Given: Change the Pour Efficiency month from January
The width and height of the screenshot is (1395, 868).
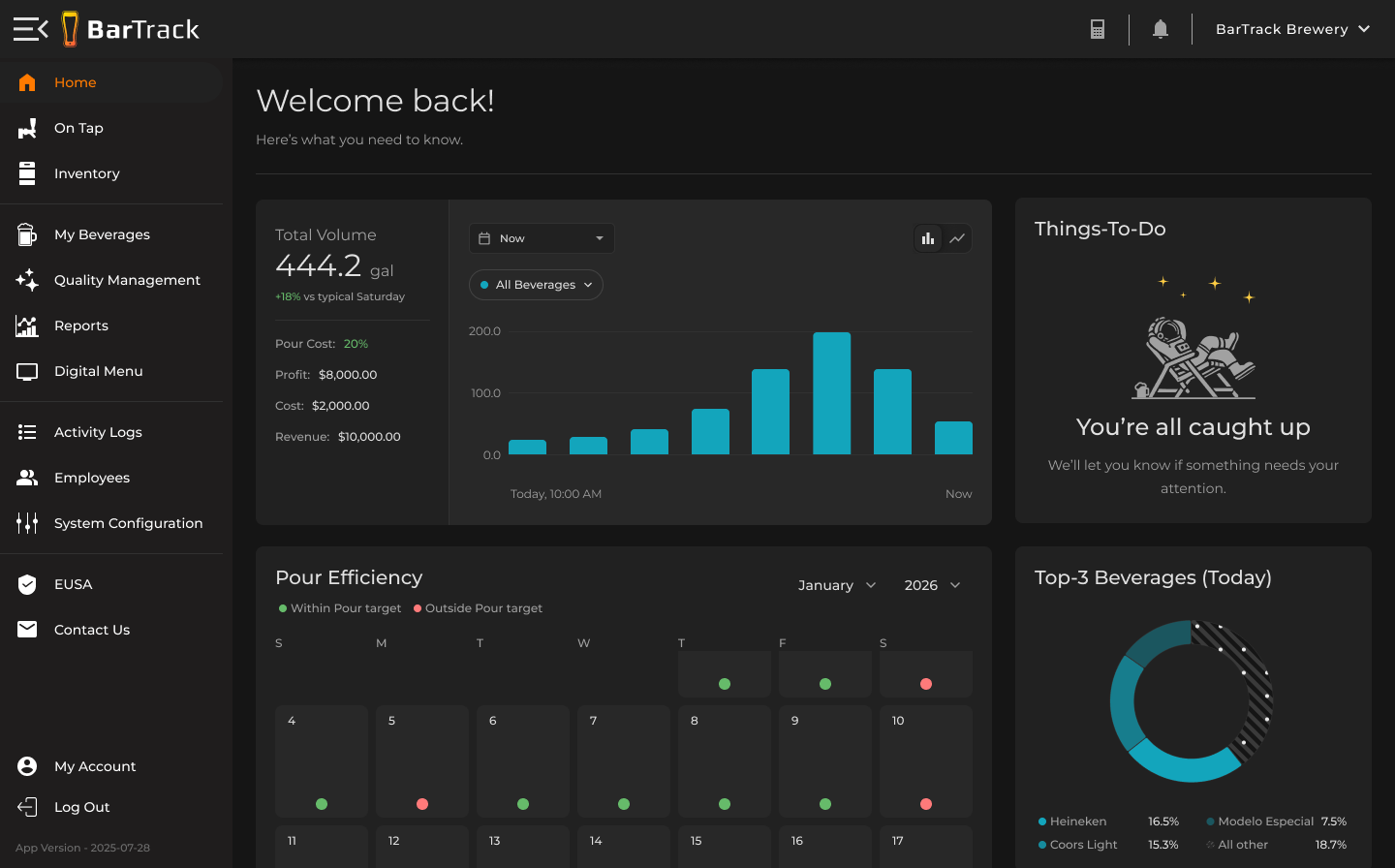Looking at the screenshot, I should [x=836, y=585].
